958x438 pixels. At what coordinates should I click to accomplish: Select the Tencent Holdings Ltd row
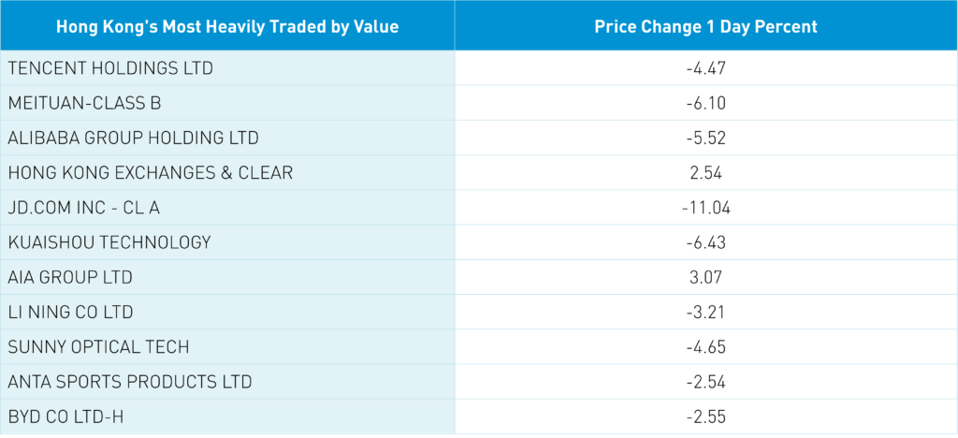[111, 68]
